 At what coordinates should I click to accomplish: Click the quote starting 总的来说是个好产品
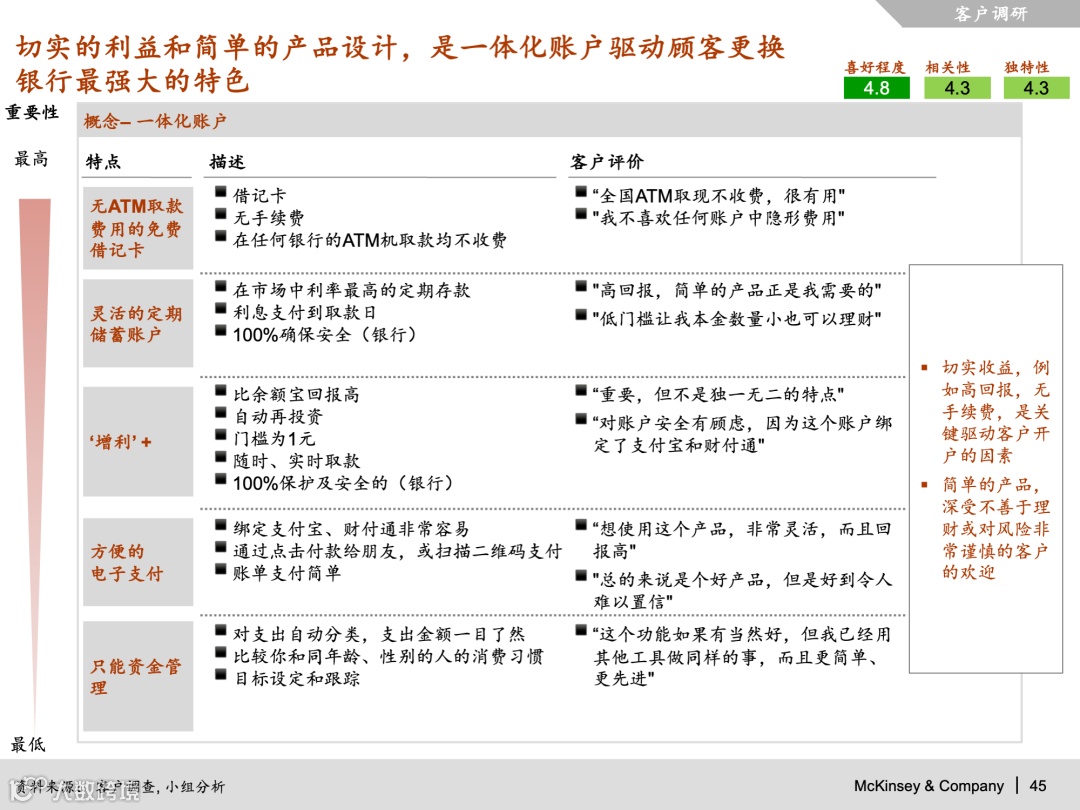[742, 590]
